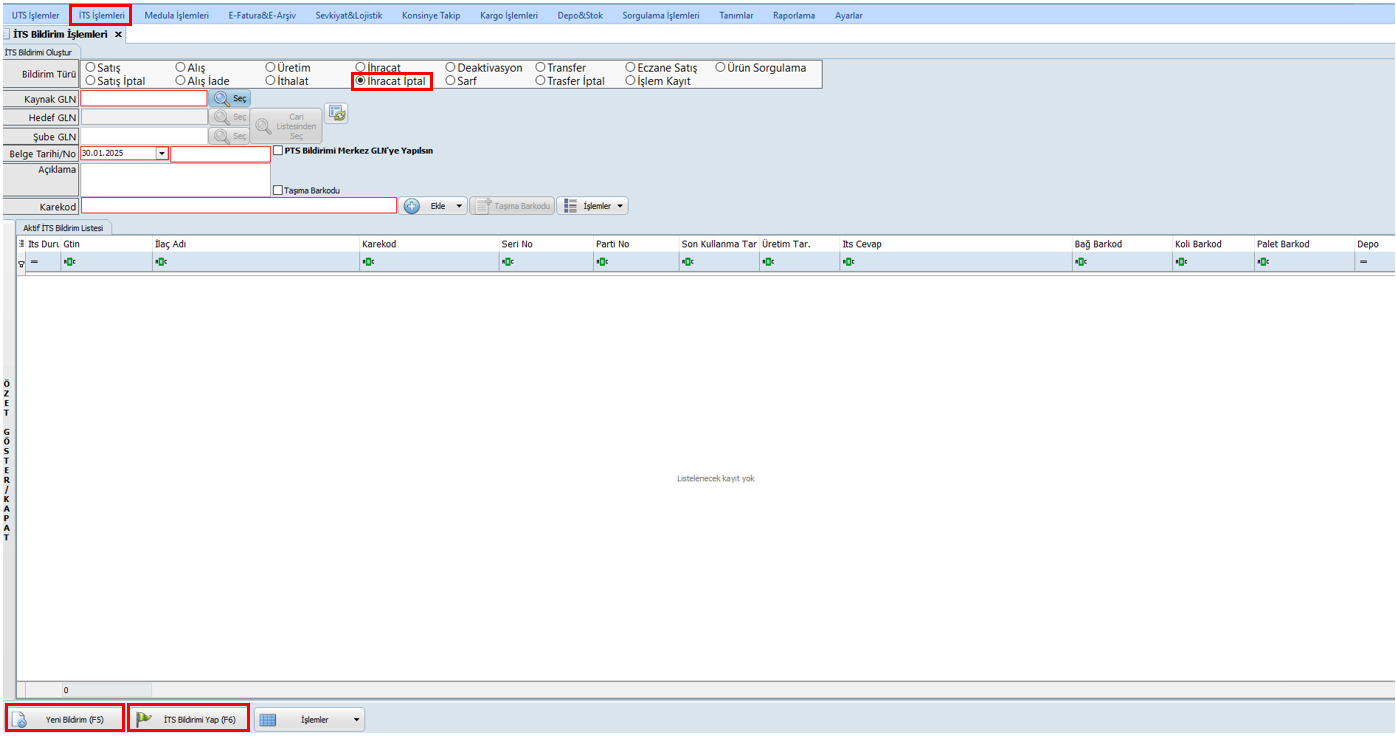Open the E-Fatura&E-Arşiv menu
Image resolution: width=1396 pixels, height=745 pixels.
pos(261,16)
